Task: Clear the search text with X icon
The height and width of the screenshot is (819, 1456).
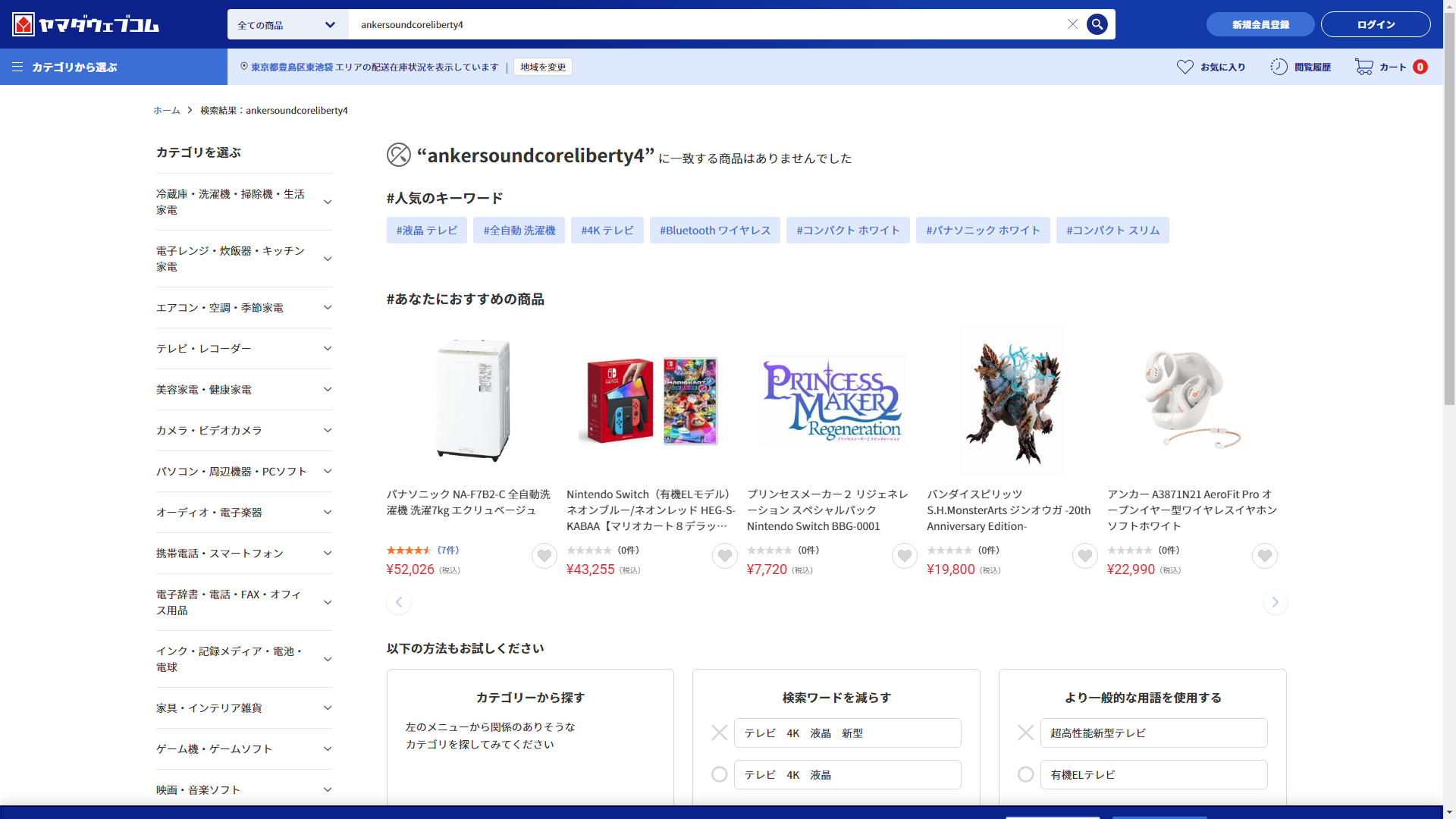Action: click(1072, 24)
